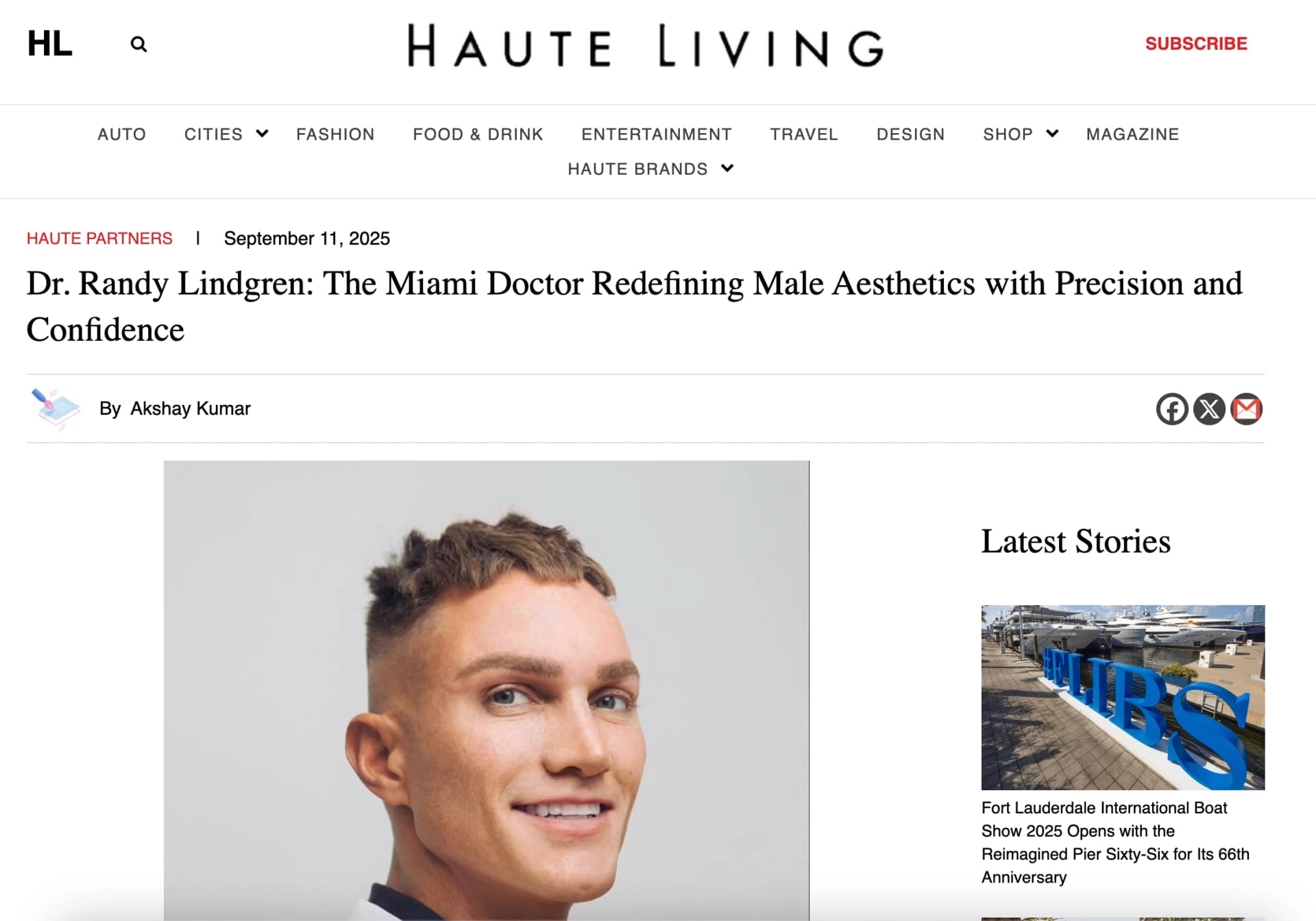Click the Haute Living masthead logo
This screenshot has width=1316, height=921.
point(646,46)
